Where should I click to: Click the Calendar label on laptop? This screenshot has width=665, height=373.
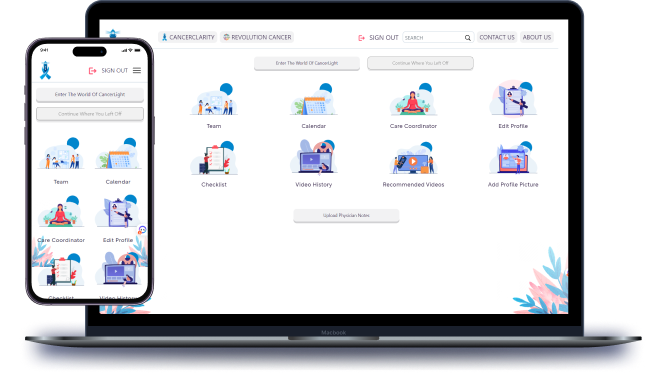[313, 126]
